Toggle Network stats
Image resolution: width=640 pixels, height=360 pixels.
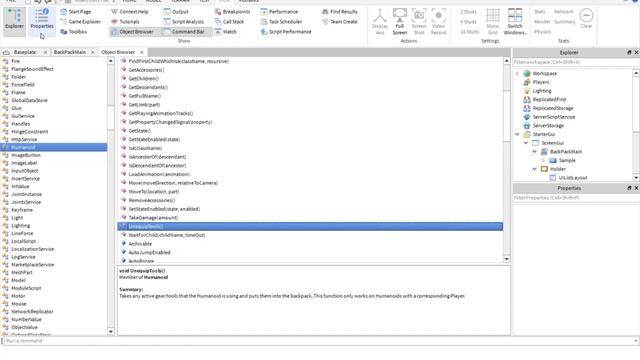click(x=563, y=12)
